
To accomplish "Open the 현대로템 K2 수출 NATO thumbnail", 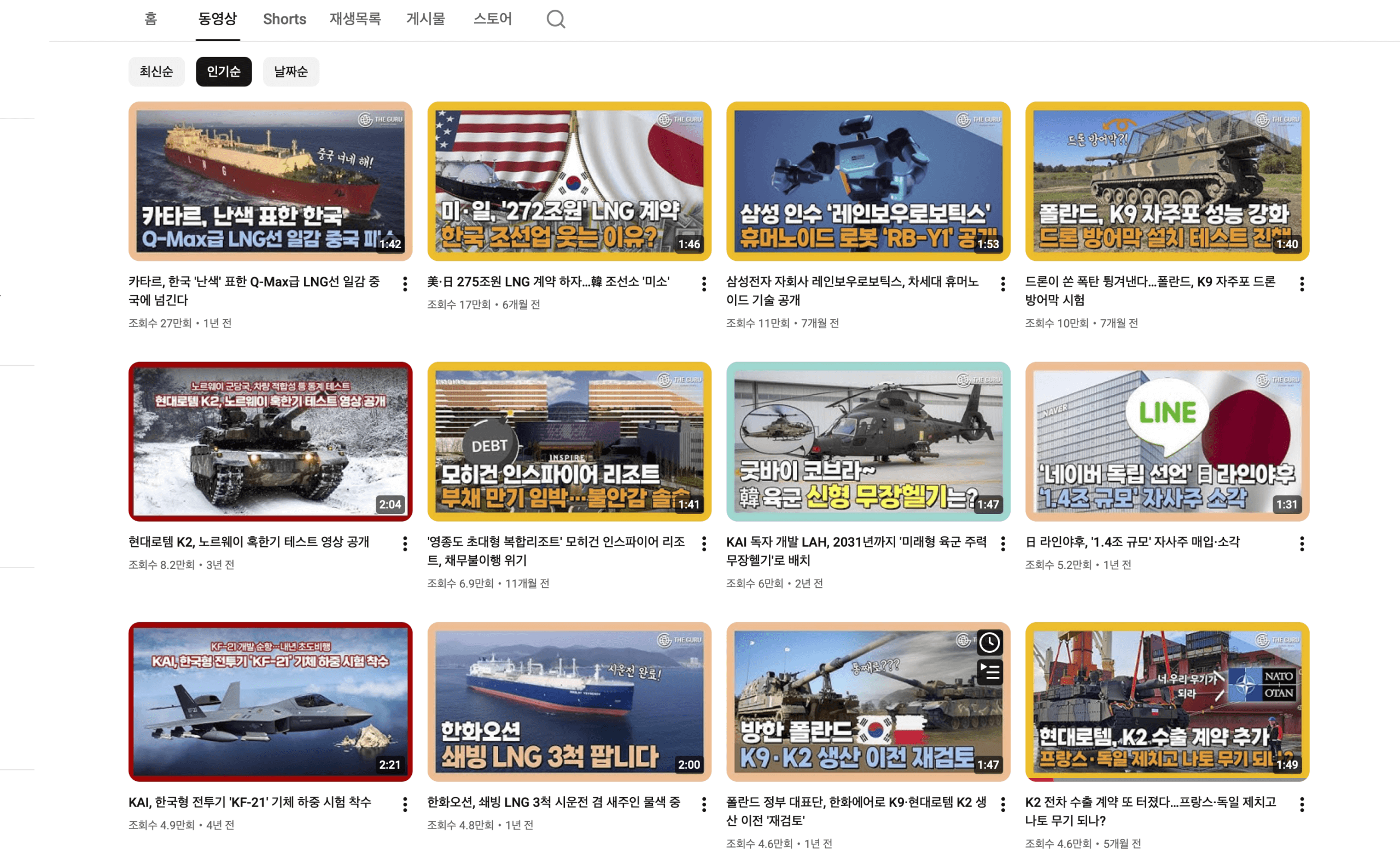I will click(x=1167, y=702).
